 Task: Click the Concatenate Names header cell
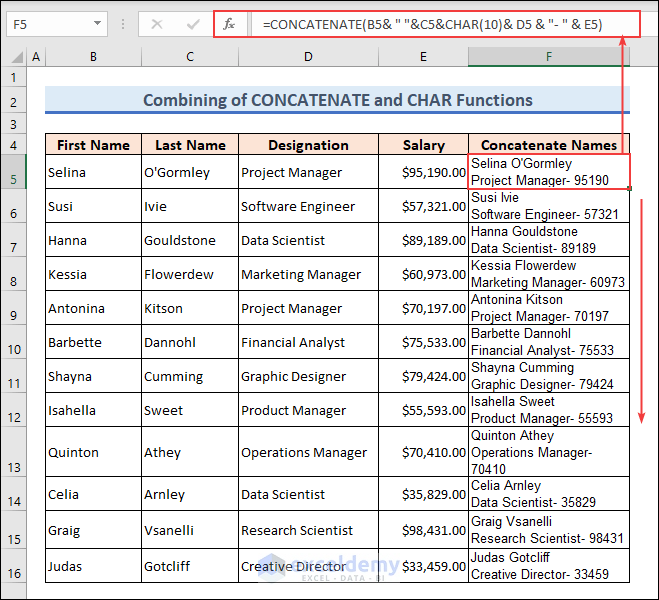548,145
